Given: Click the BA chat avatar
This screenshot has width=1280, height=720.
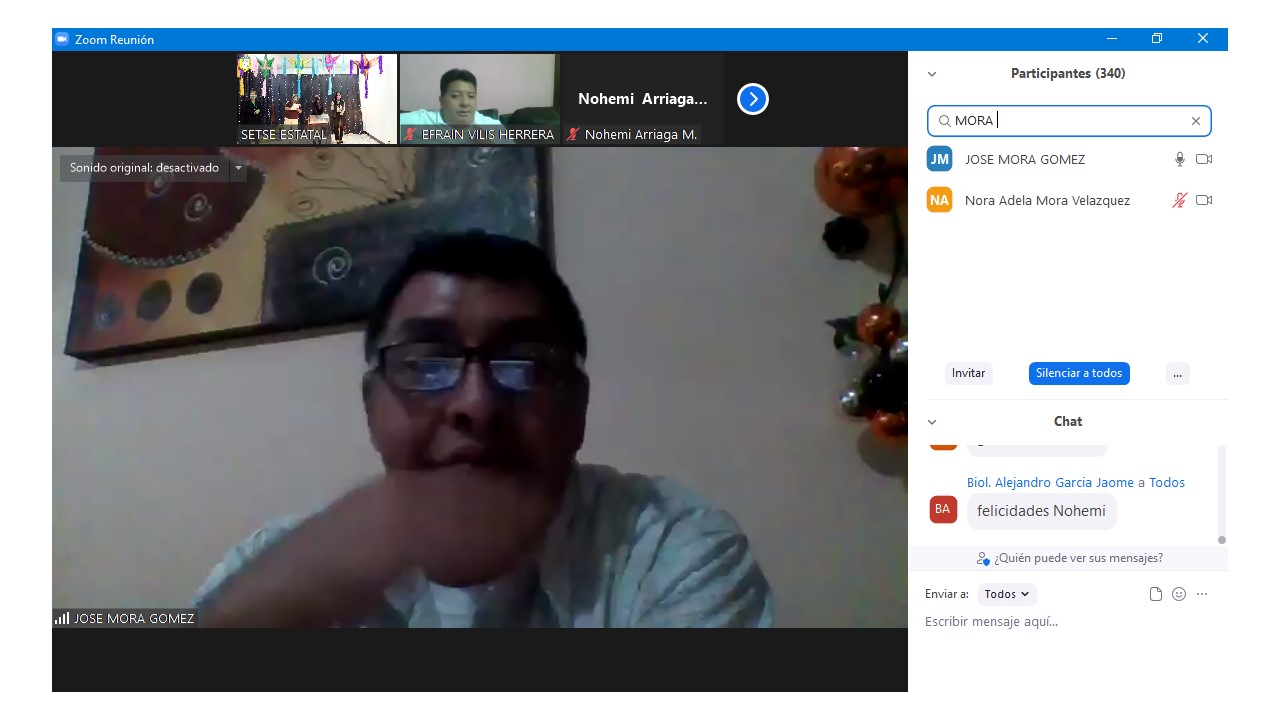Looking at the screenshot, I should pyautogui.click(x=943, y=509).
